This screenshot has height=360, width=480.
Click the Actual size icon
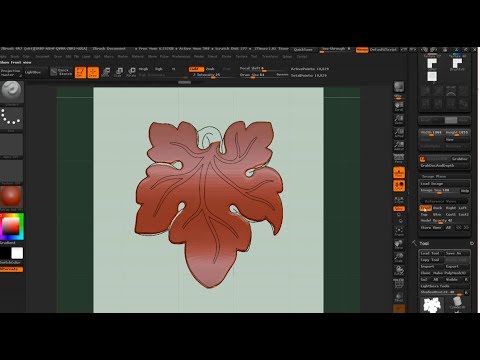click(x=399, y=133)
